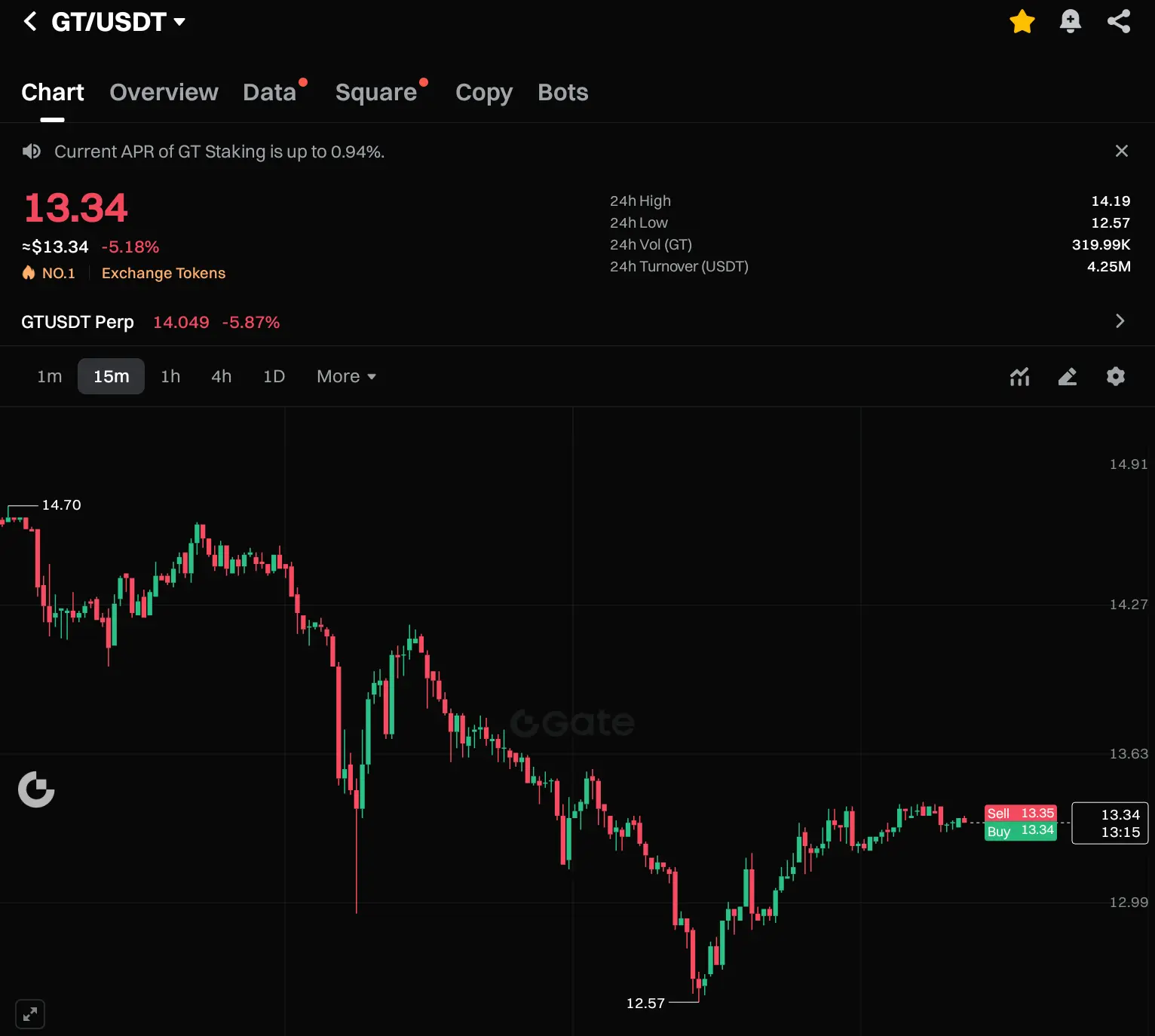
Task: Go to the Copy tab
Action: 484,92
